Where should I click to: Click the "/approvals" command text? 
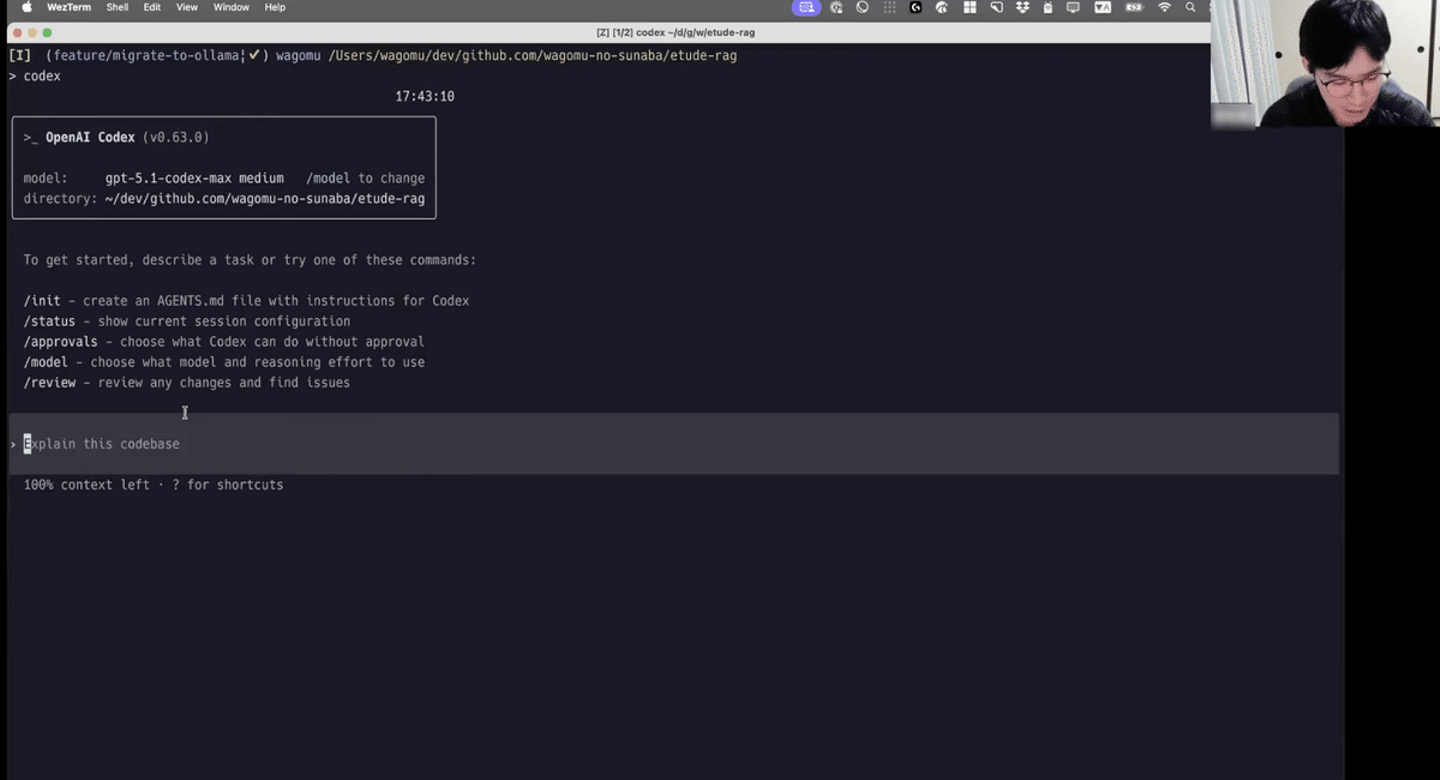pyautogui.click(x=61, y=342)
